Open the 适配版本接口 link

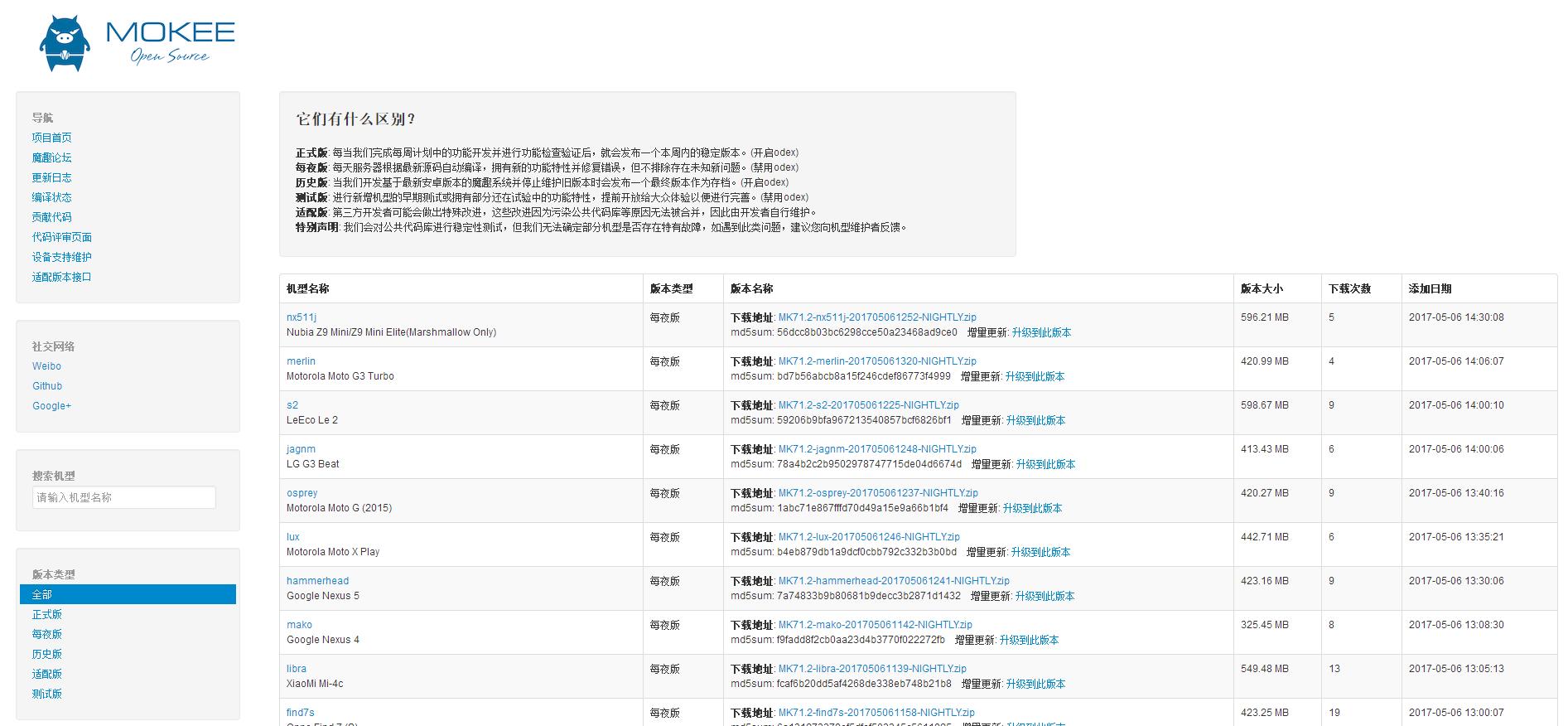[62, 277]
